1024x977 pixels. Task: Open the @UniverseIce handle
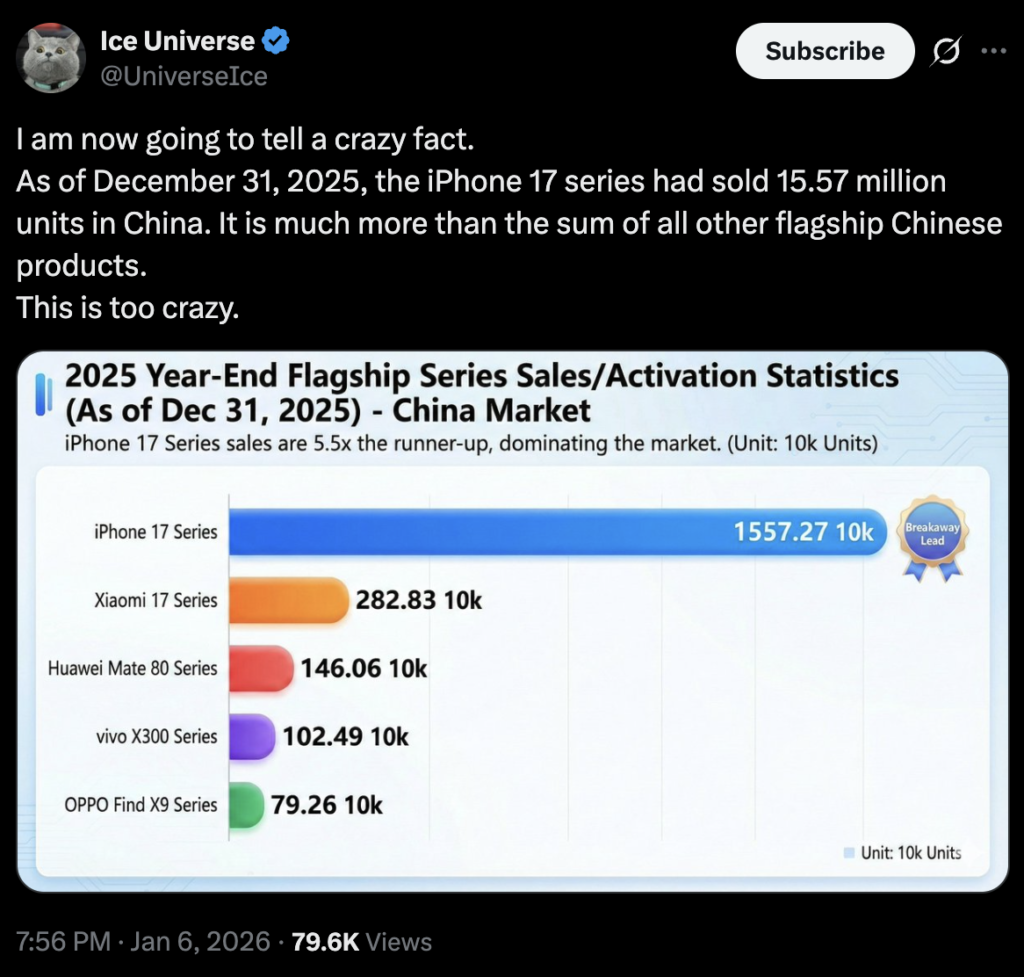point(185,76)
